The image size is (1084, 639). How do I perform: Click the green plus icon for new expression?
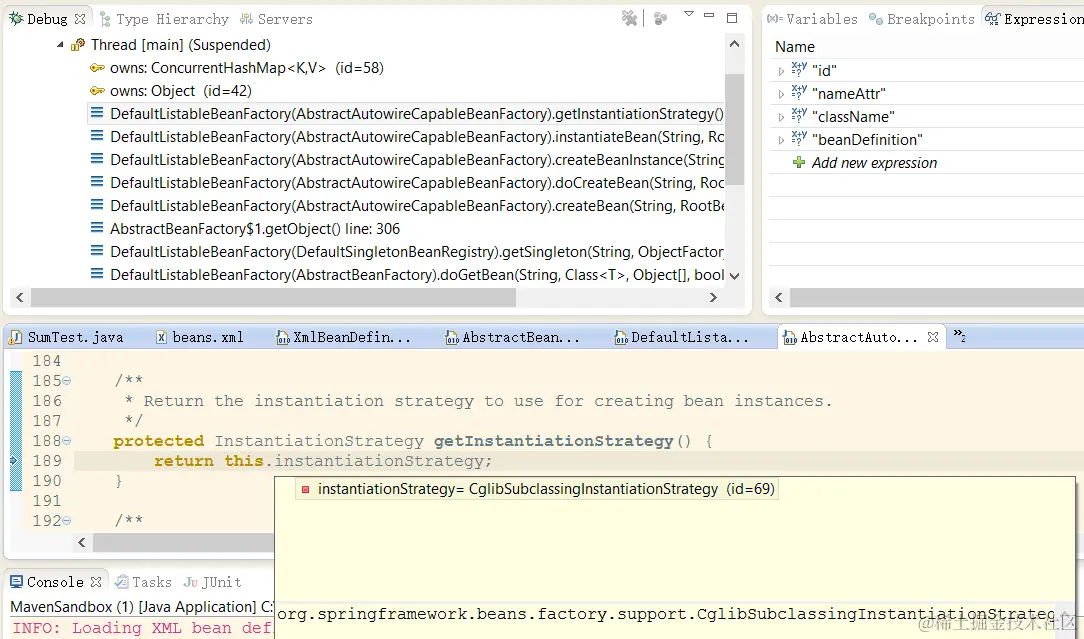coord(798,163)
